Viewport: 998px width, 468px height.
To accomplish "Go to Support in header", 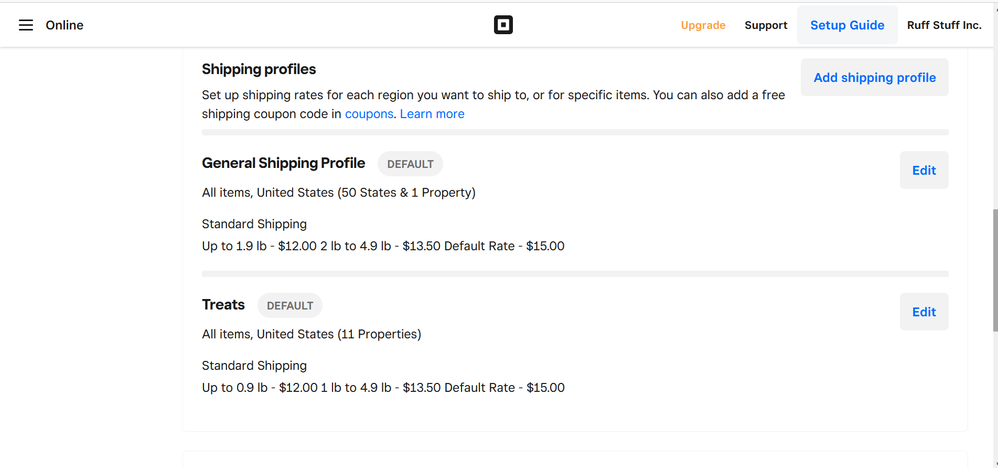I will point(766,25).
